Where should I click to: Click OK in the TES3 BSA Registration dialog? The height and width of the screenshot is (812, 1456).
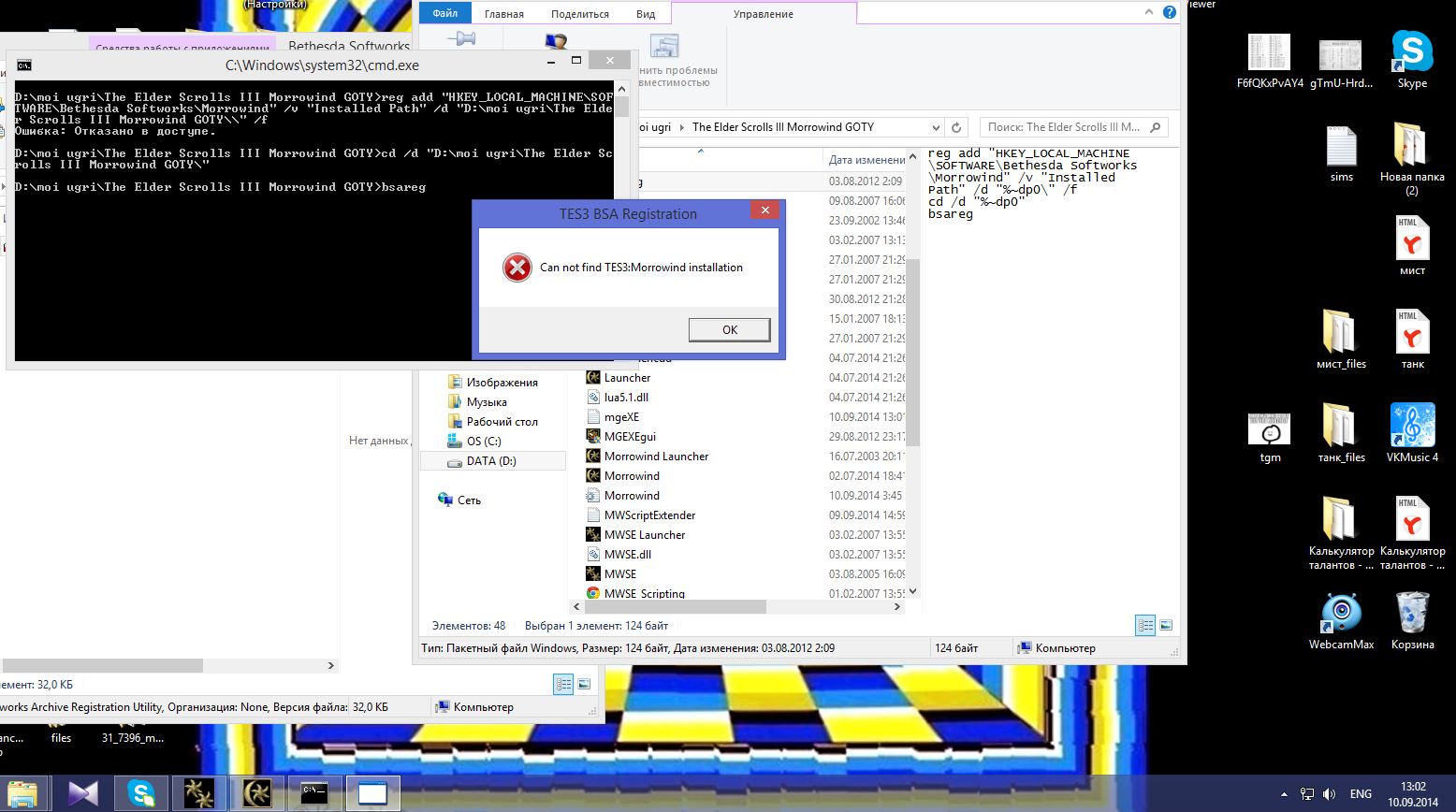tap(729, 329)
